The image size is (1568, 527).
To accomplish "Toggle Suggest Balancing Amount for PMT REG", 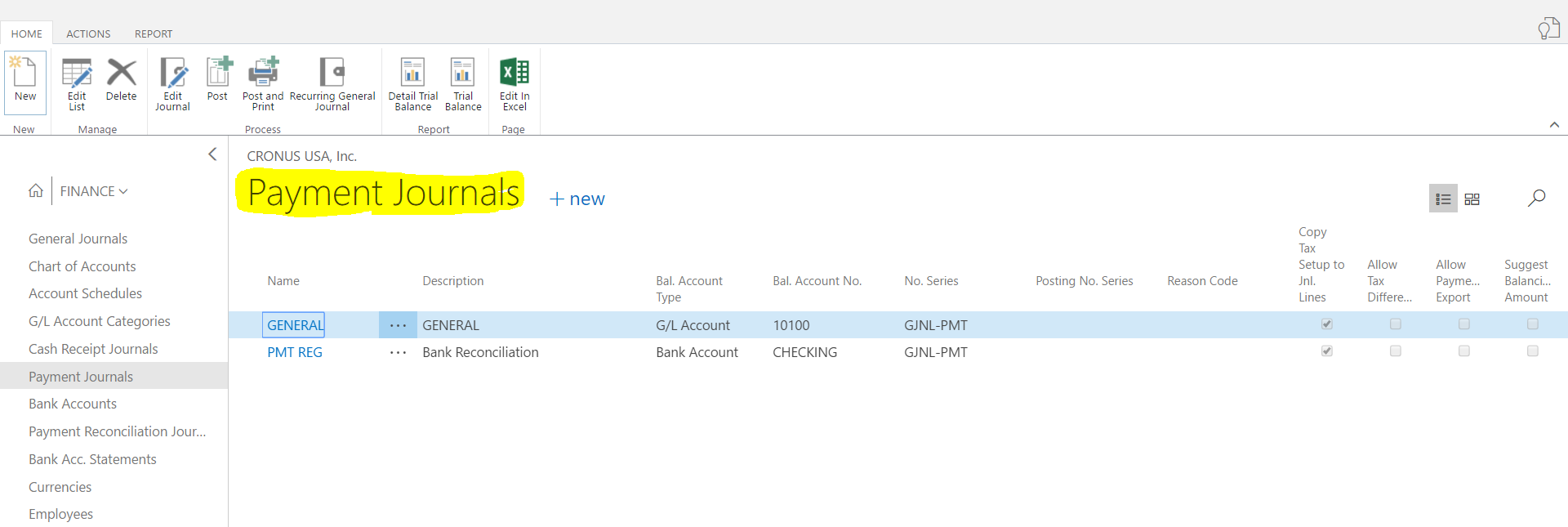I will (1533, 351).
